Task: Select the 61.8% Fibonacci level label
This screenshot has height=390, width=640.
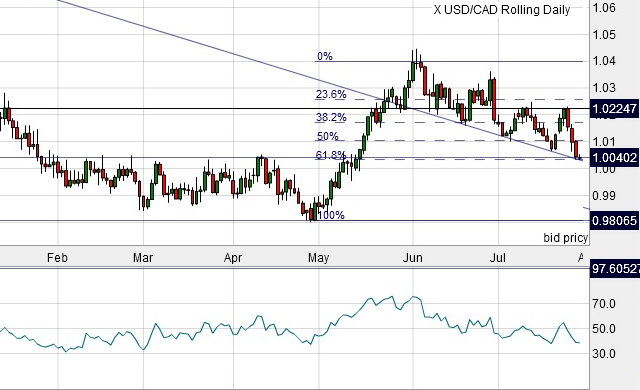Action: 331,155
